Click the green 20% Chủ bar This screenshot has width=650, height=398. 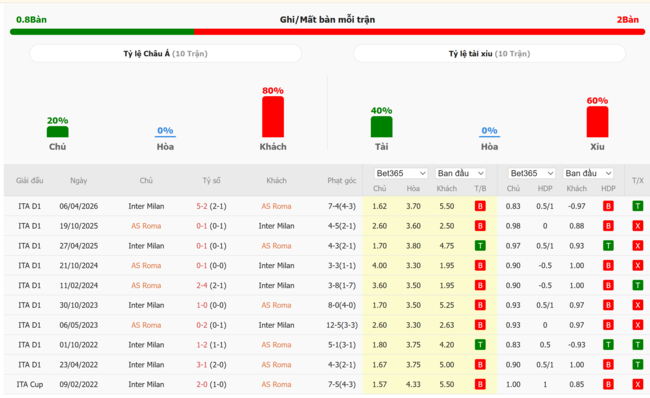58,132
